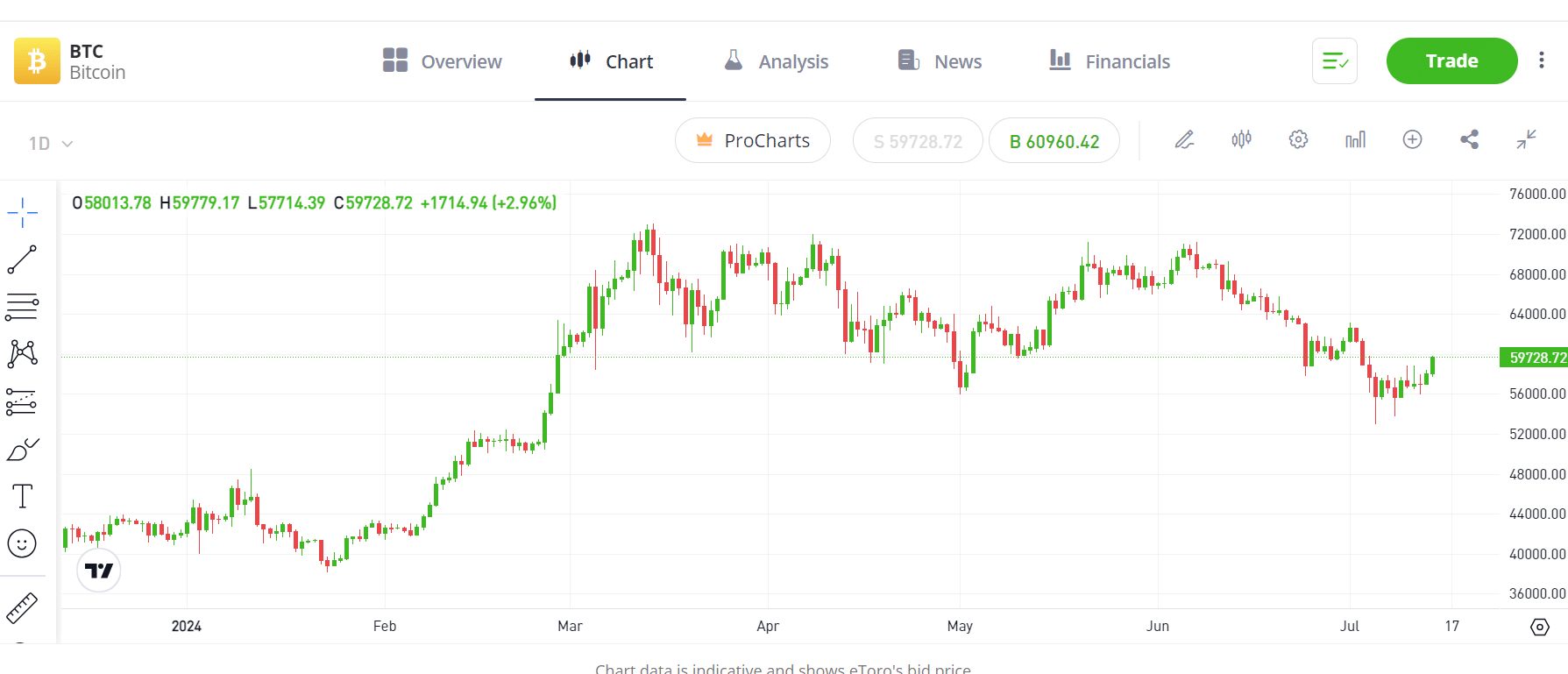Viewport: 1568px width, 674px height.
Task: Open the 1D timeframe dropdown
Action: pos(48,143)
